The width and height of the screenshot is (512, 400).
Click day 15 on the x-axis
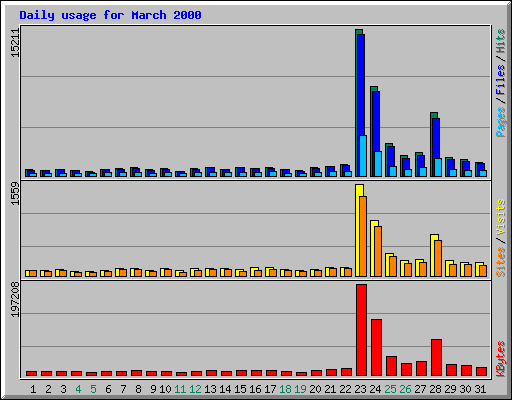click(240, 389)
